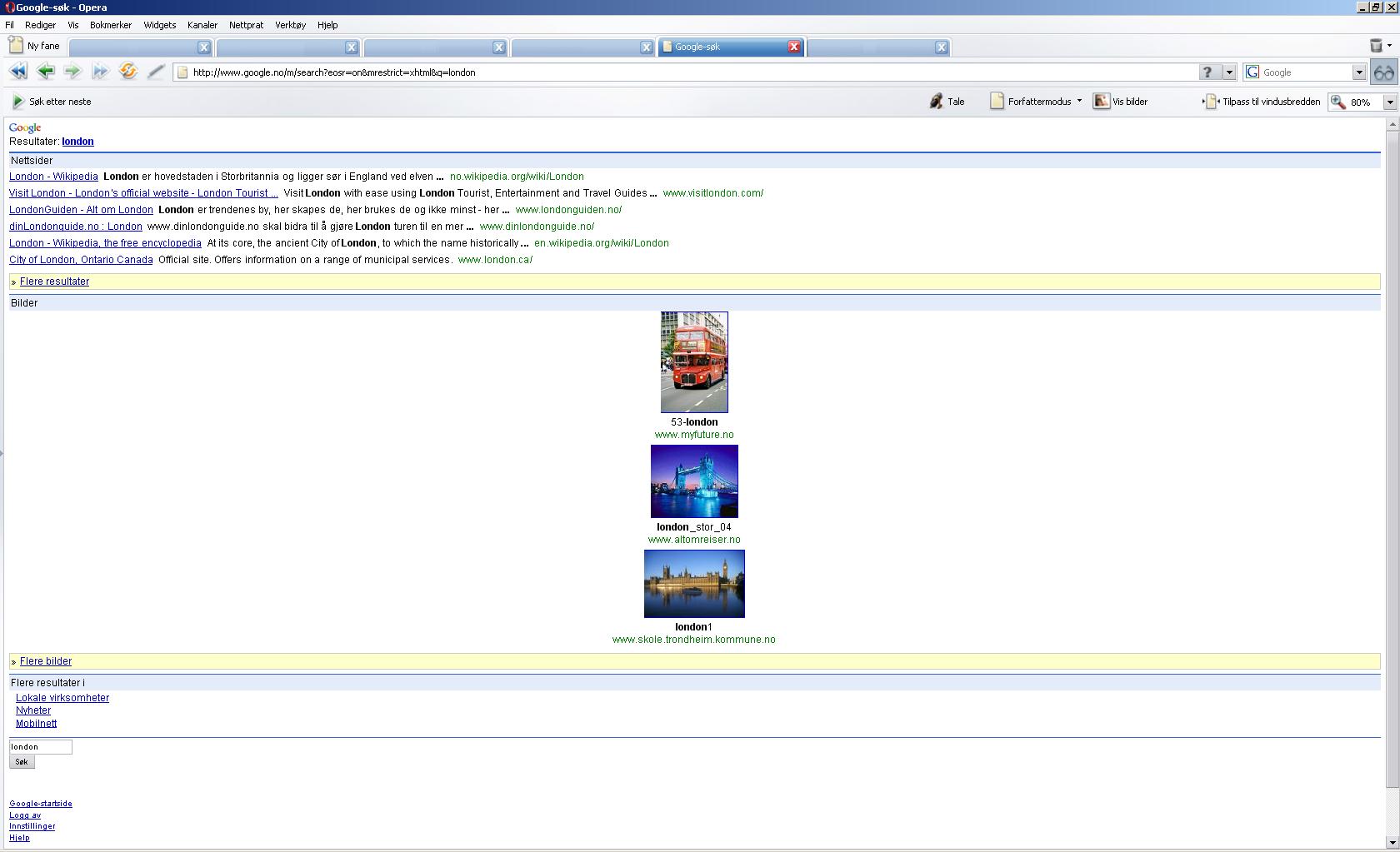Open the Ny fane new tab button
Image resolution: width=1400 pixels, height=852 pixels.
click(x=34, y=46)
